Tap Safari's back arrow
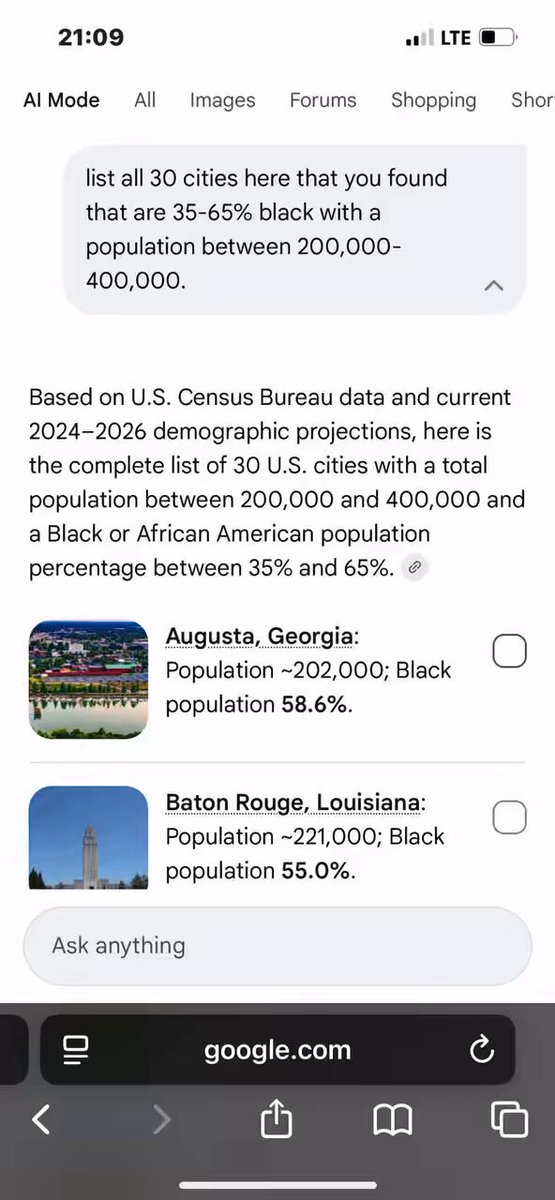 [x=41, y=1119]
